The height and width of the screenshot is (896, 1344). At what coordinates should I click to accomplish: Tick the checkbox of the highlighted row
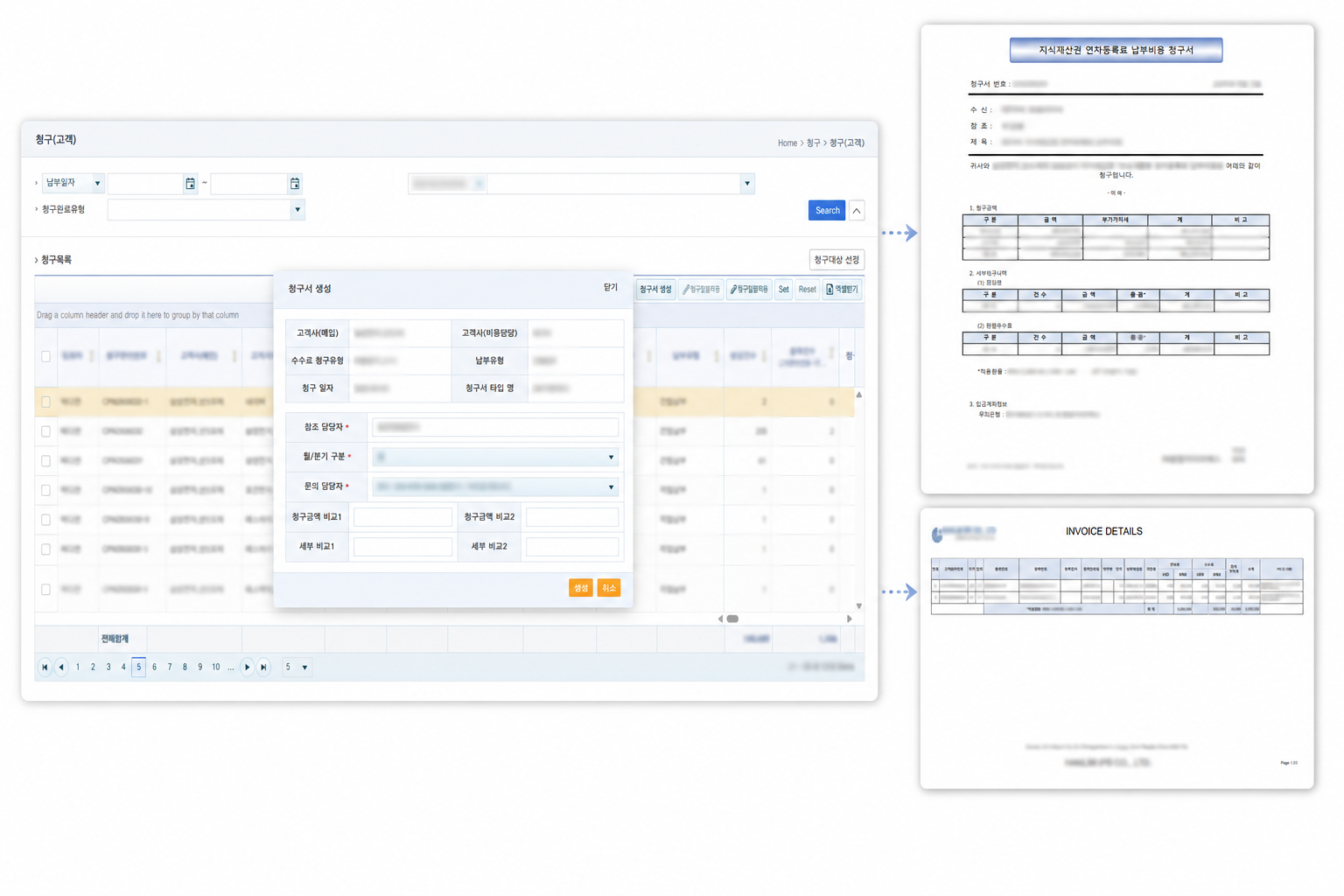coord(45,402)
